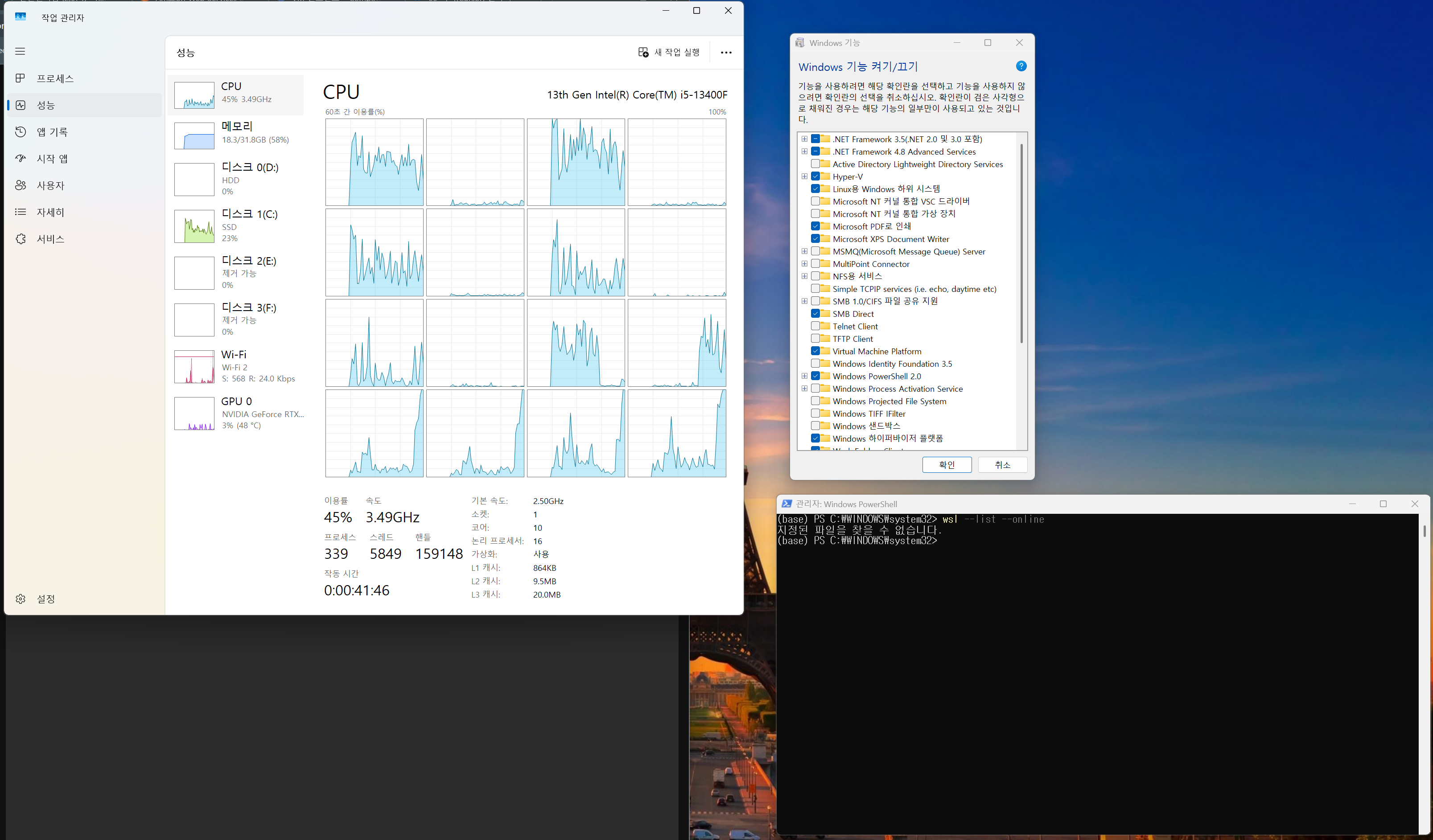Viewport: 1433px width, 840px height.
Task: Click the 확인 (OK) button
Action: 946,465
